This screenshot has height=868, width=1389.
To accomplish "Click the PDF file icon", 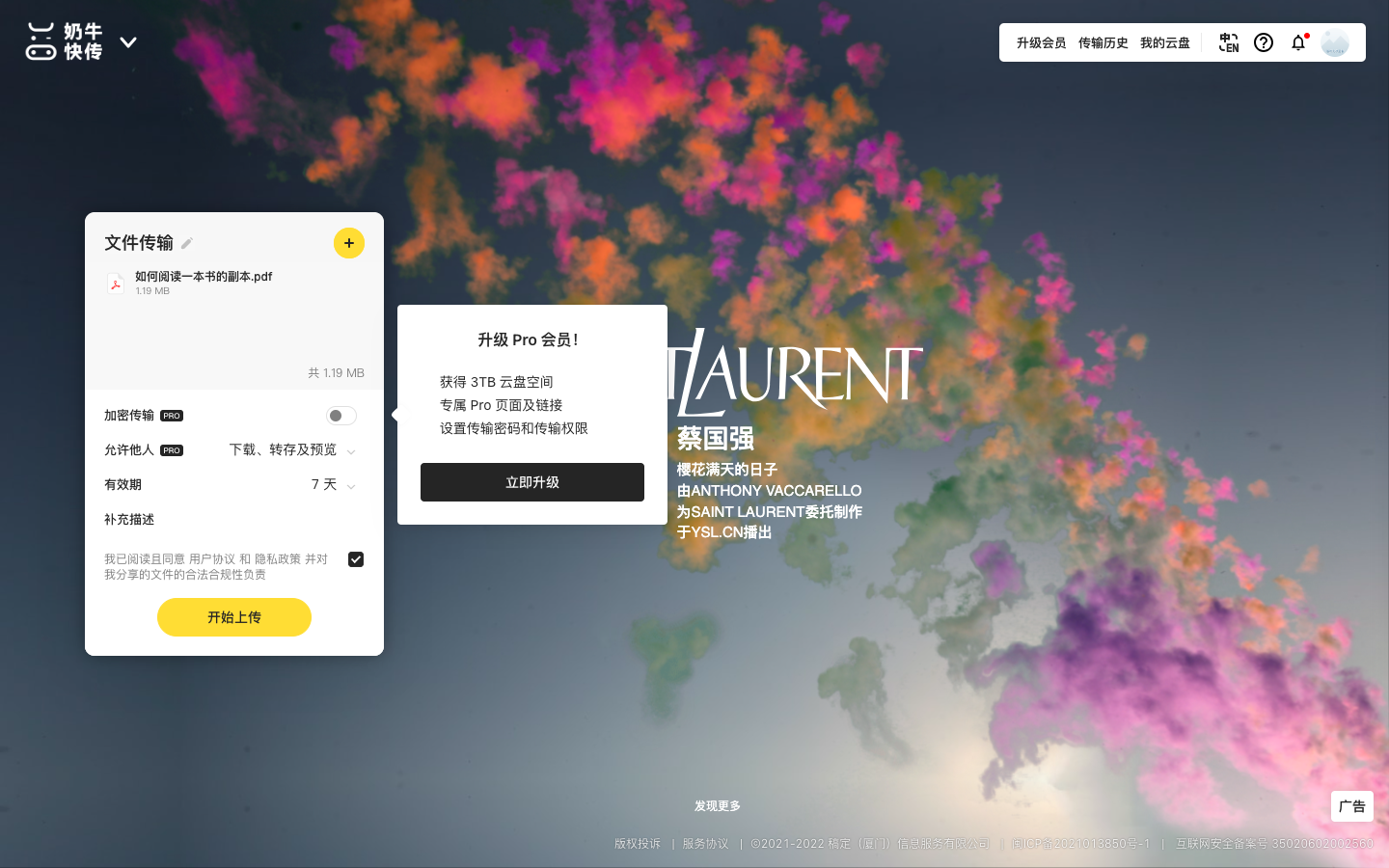I will [116, 283].
